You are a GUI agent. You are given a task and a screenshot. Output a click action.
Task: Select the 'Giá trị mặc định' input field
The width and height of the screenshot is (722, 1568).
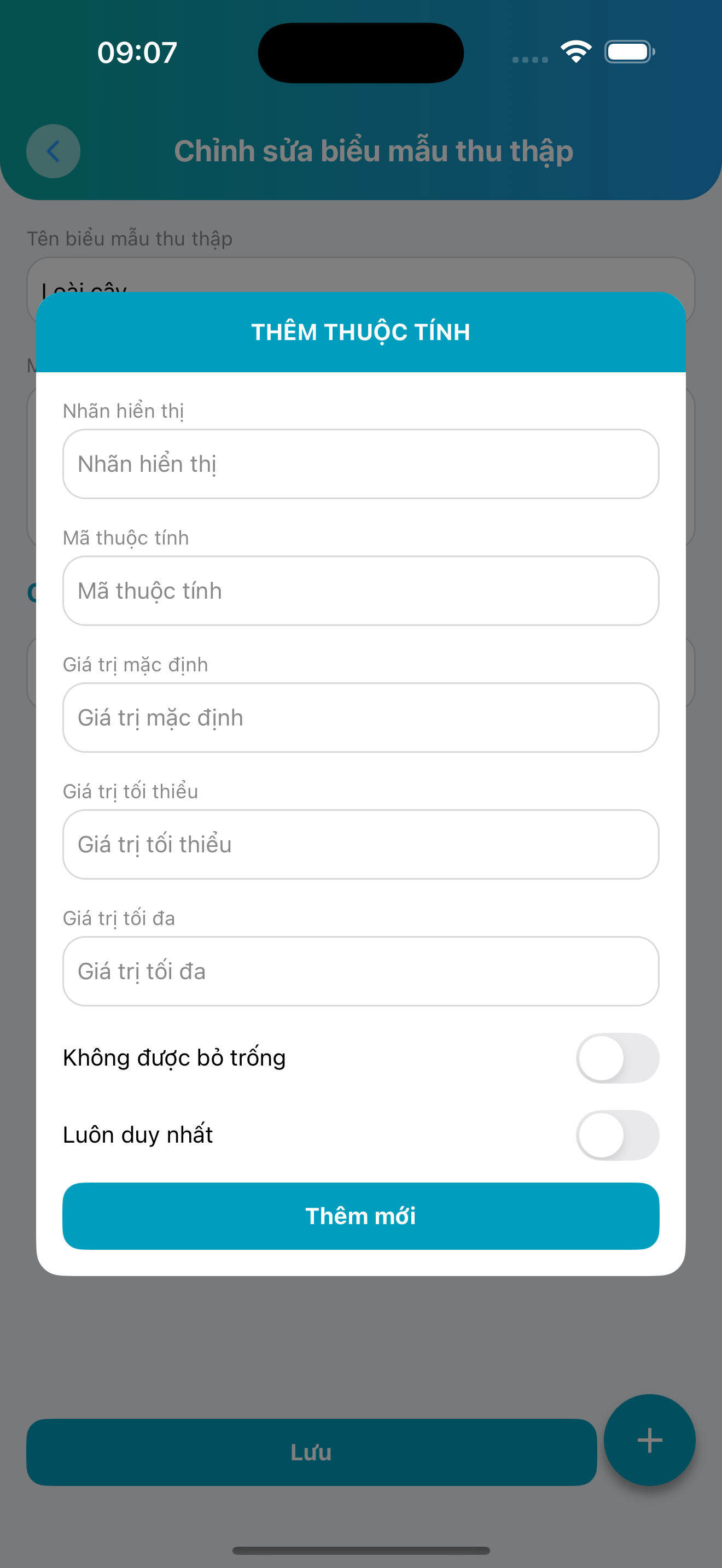pyautogui.click(x=360, y=718)
